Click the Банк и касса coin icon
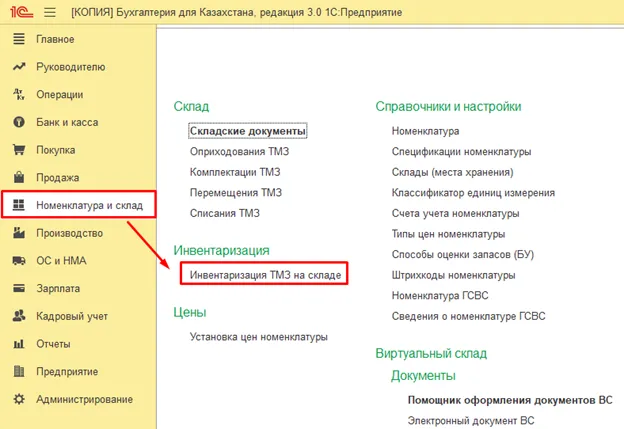The image size is (624, 429). coord(19,122)
